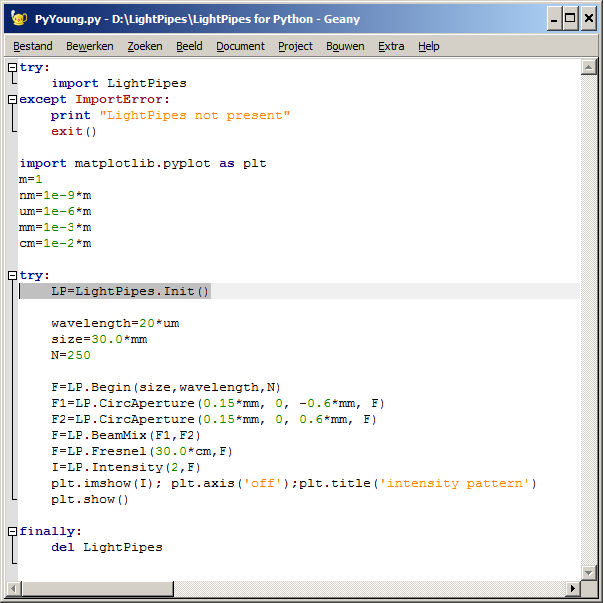The height and width of the screenshot is (603, 604).
Task: Collapse the except ImportError fold marker
Action: [12, 99]
